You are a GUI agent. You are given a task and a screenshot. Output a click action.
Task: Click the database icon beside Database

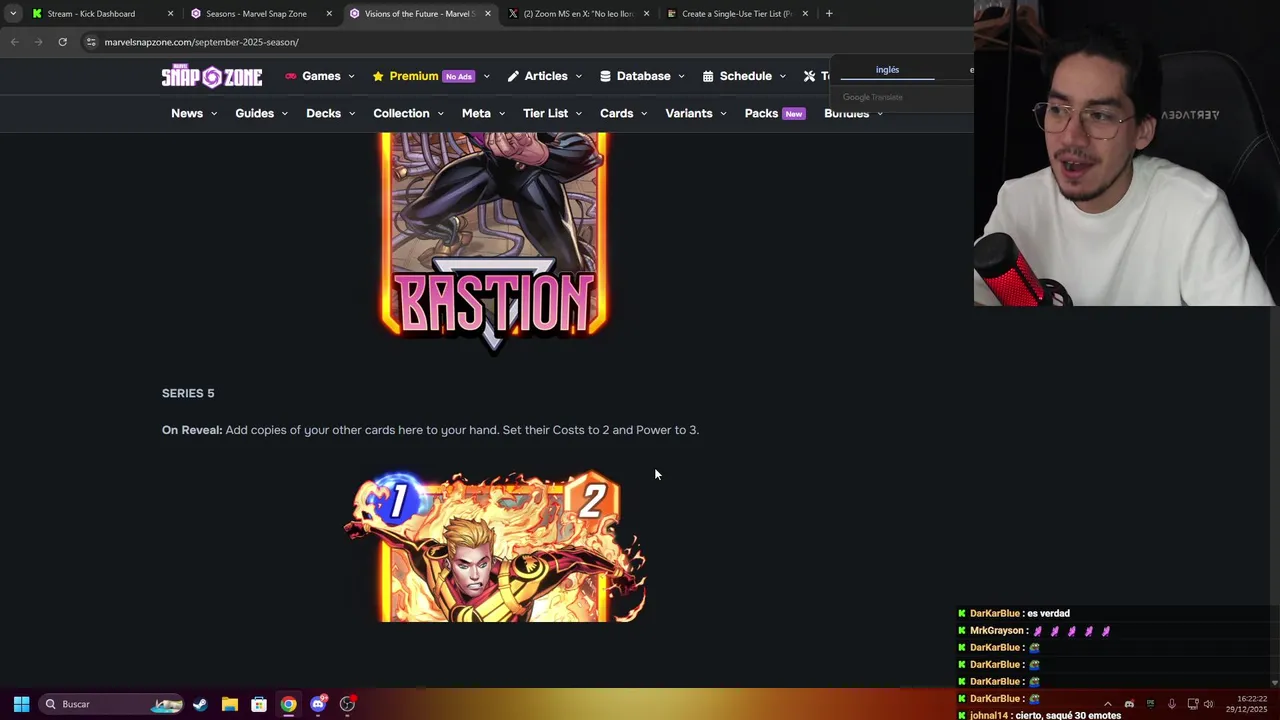605,76
